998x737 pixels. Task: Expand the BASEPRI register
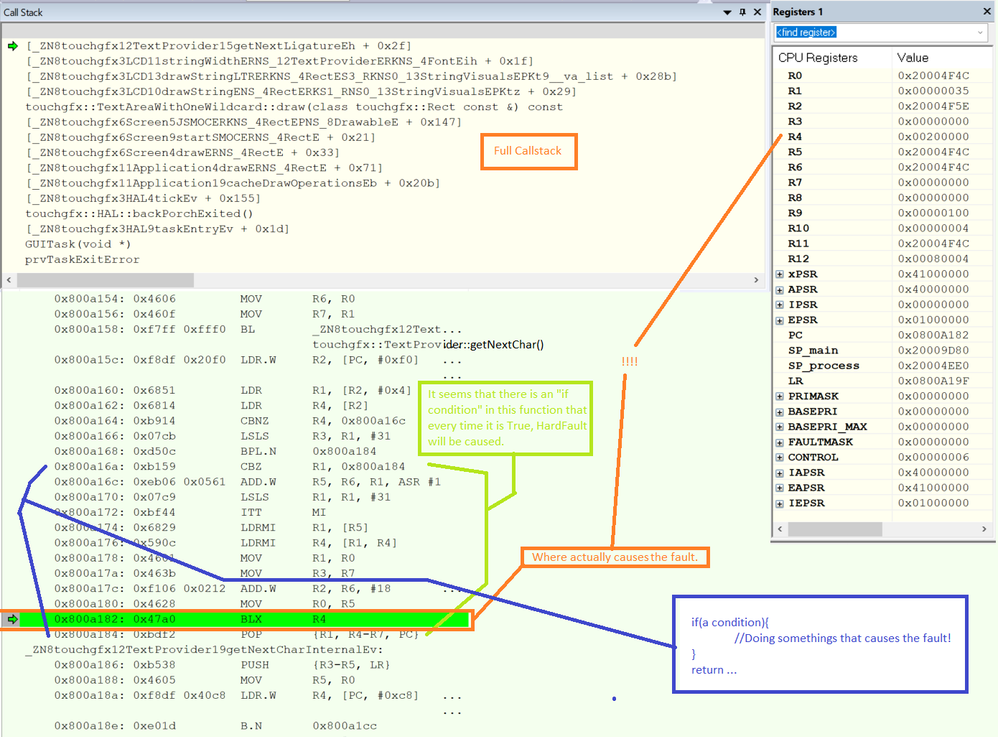[x=780, y=412]
